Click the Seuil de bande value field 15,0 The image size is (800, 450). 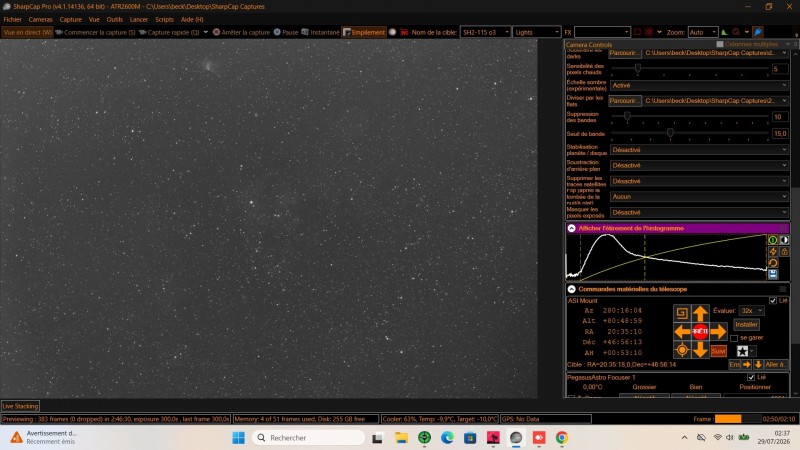pos(780,134)
